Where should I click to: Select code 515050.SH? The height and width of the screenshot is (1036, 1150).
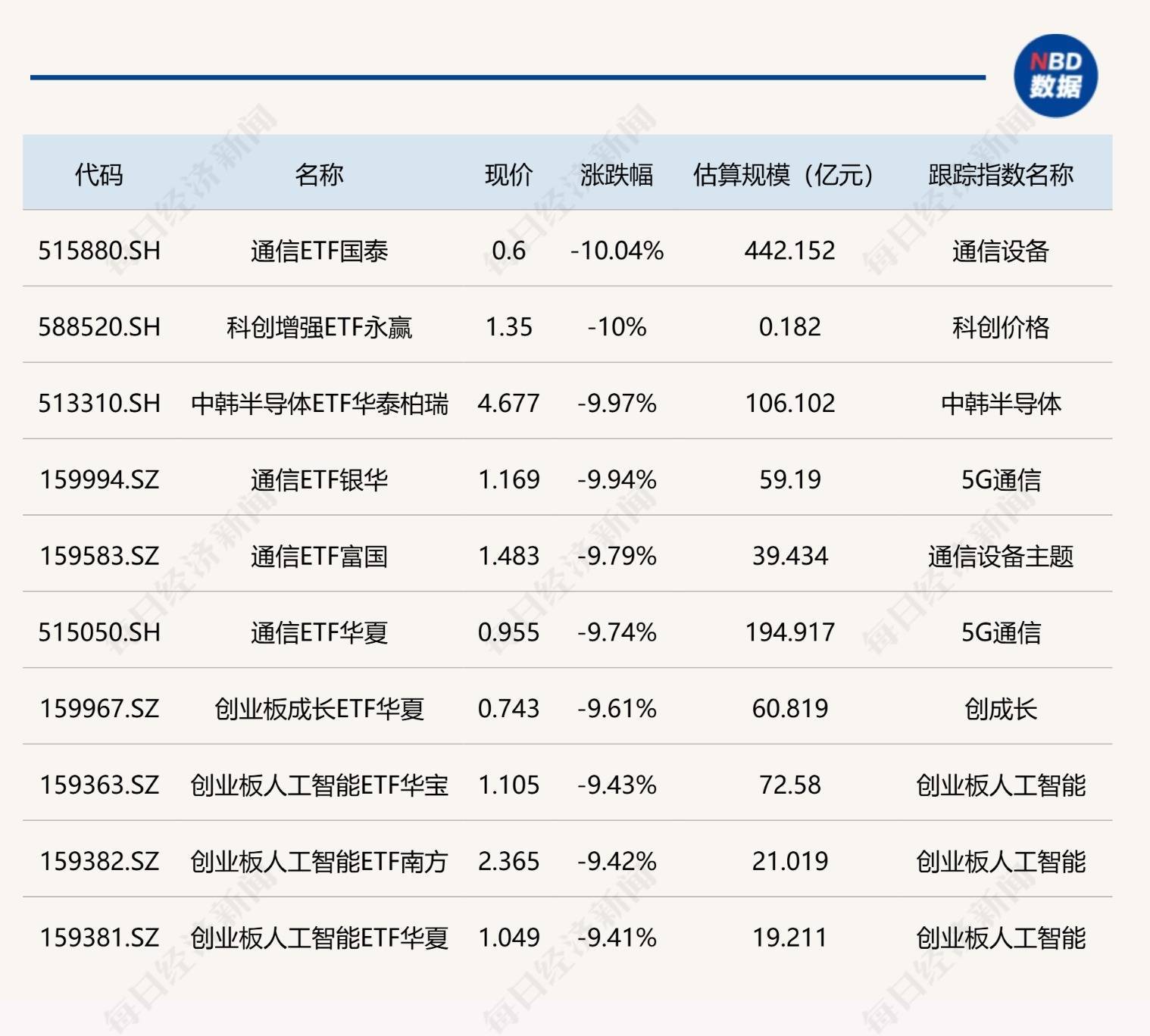[x=99, y=632]
